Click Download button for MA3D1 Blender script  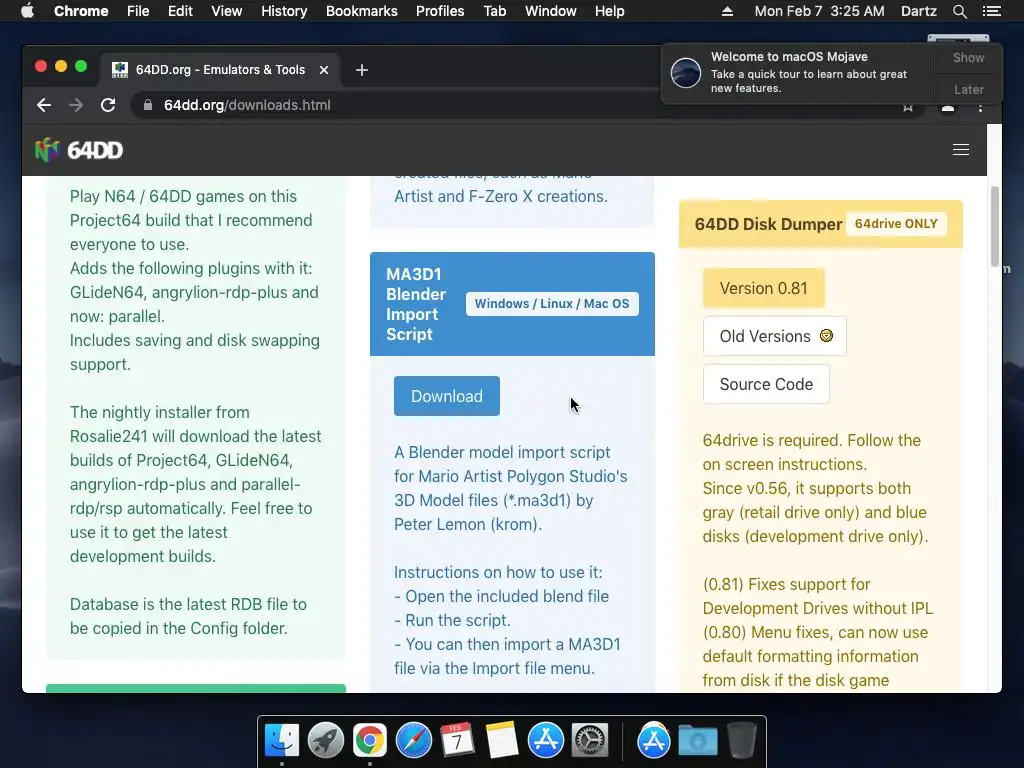[x=447, y=396]
